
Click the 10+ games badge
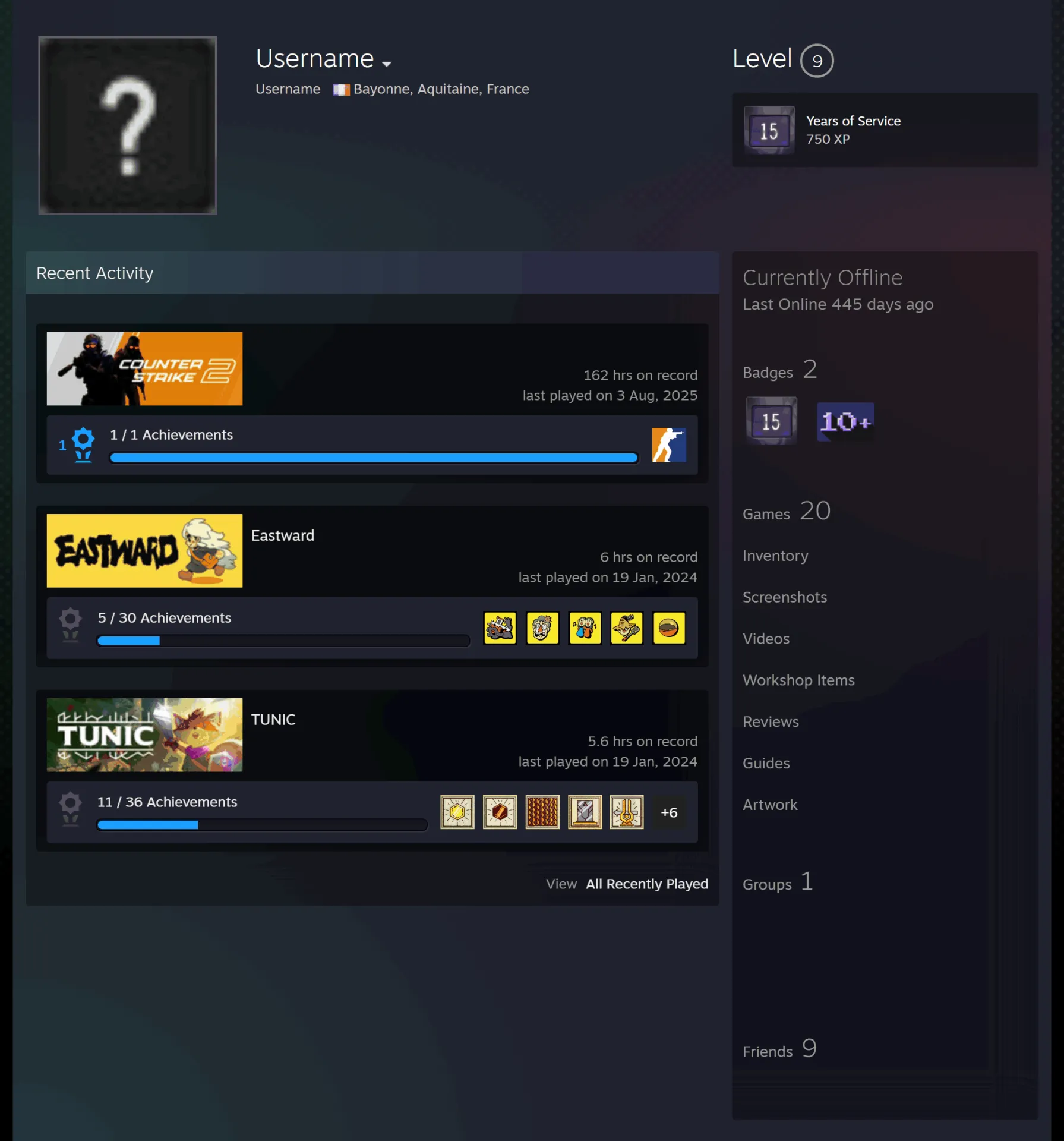click(x=845, y=421)
